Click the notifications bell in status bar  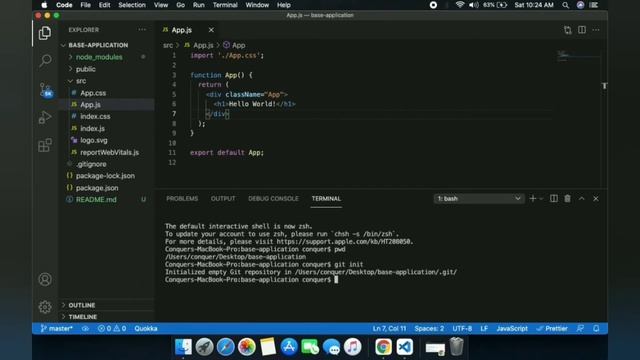[596, 329]
